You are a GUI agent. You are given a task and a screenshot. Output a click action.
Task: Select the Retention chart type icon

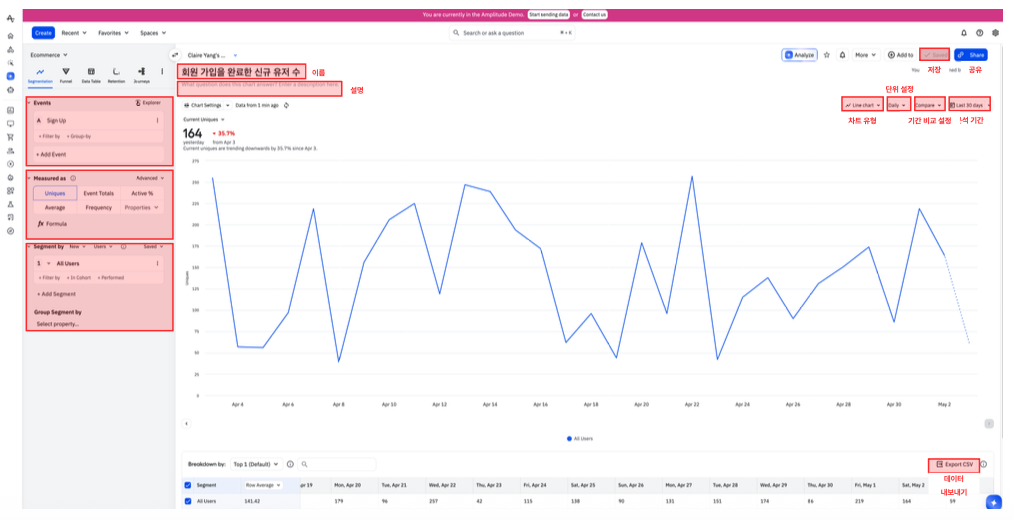pos(116,75)
